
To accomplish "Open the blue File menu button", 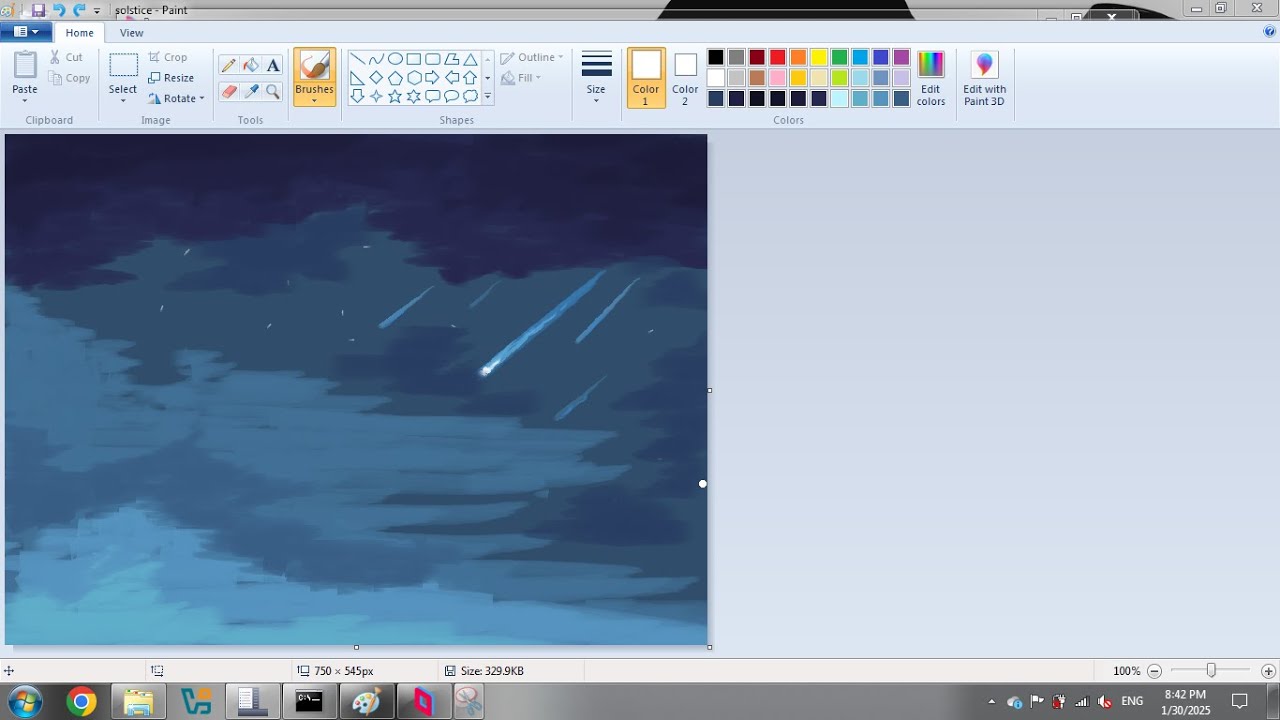I will 26,32.
